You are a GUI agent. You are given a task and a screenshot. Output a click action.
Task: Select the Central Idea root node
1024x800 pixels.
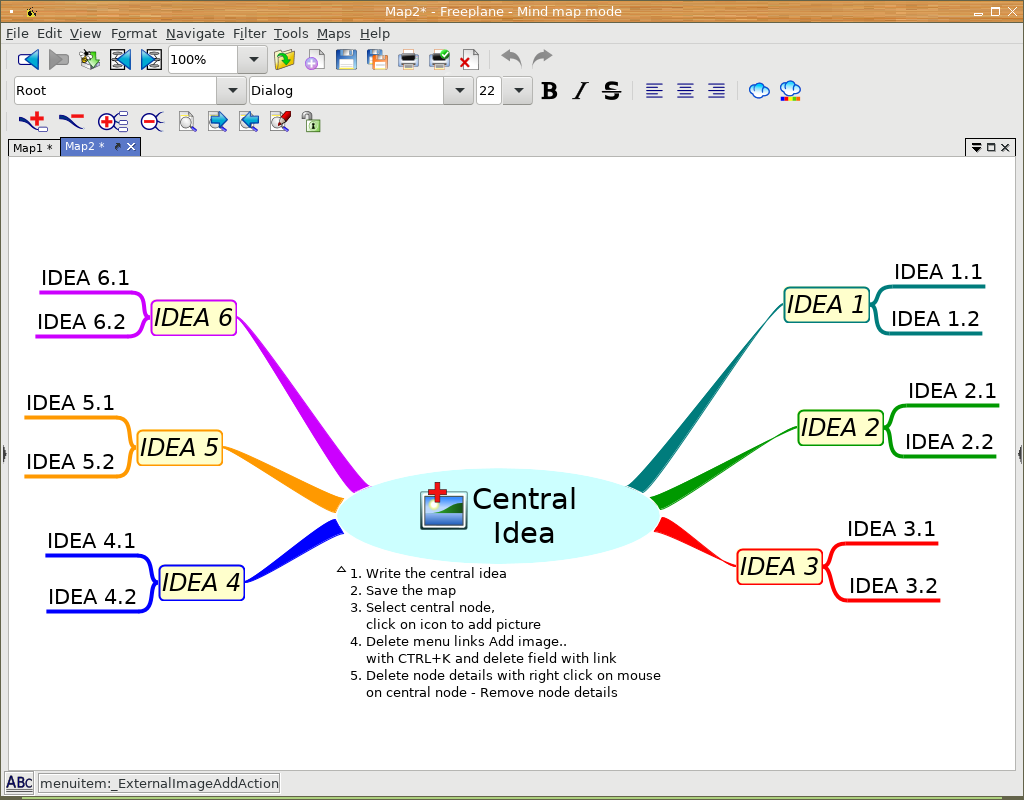499,515
